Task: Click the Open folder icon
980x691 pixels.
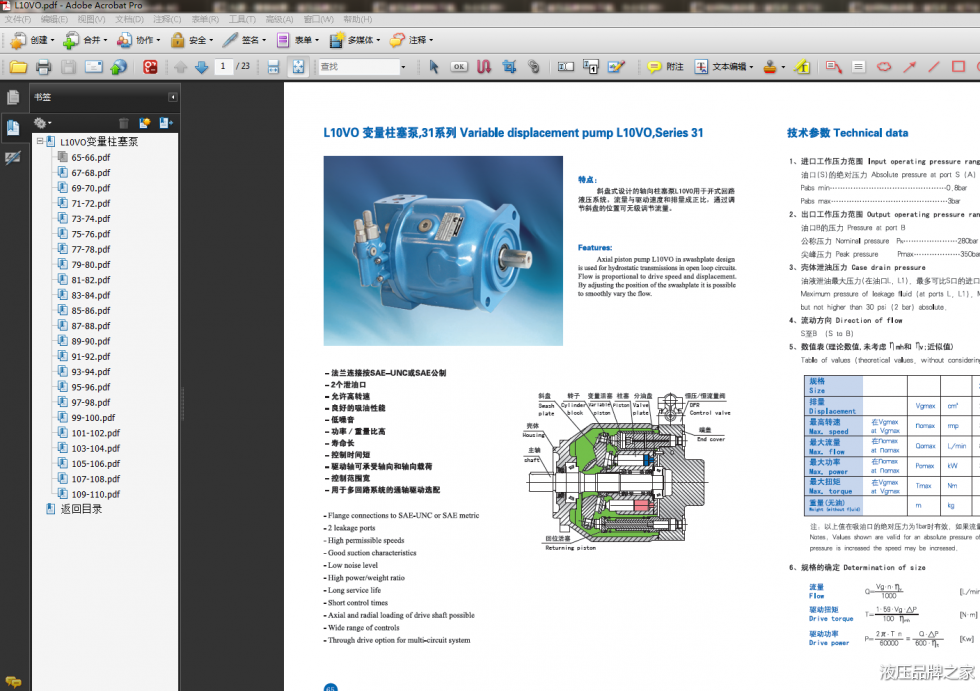Action: (18, 67)
